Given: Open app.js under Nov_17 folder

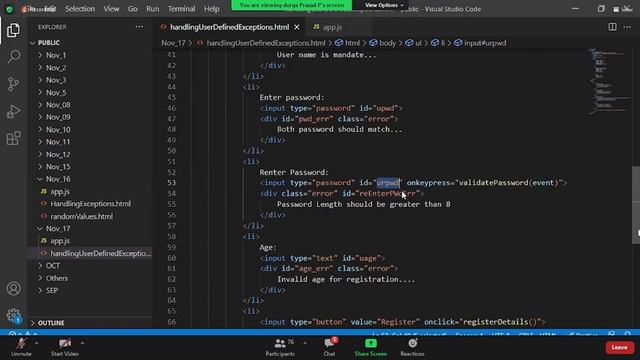Looking at the screenshot, I should point(60,241).
